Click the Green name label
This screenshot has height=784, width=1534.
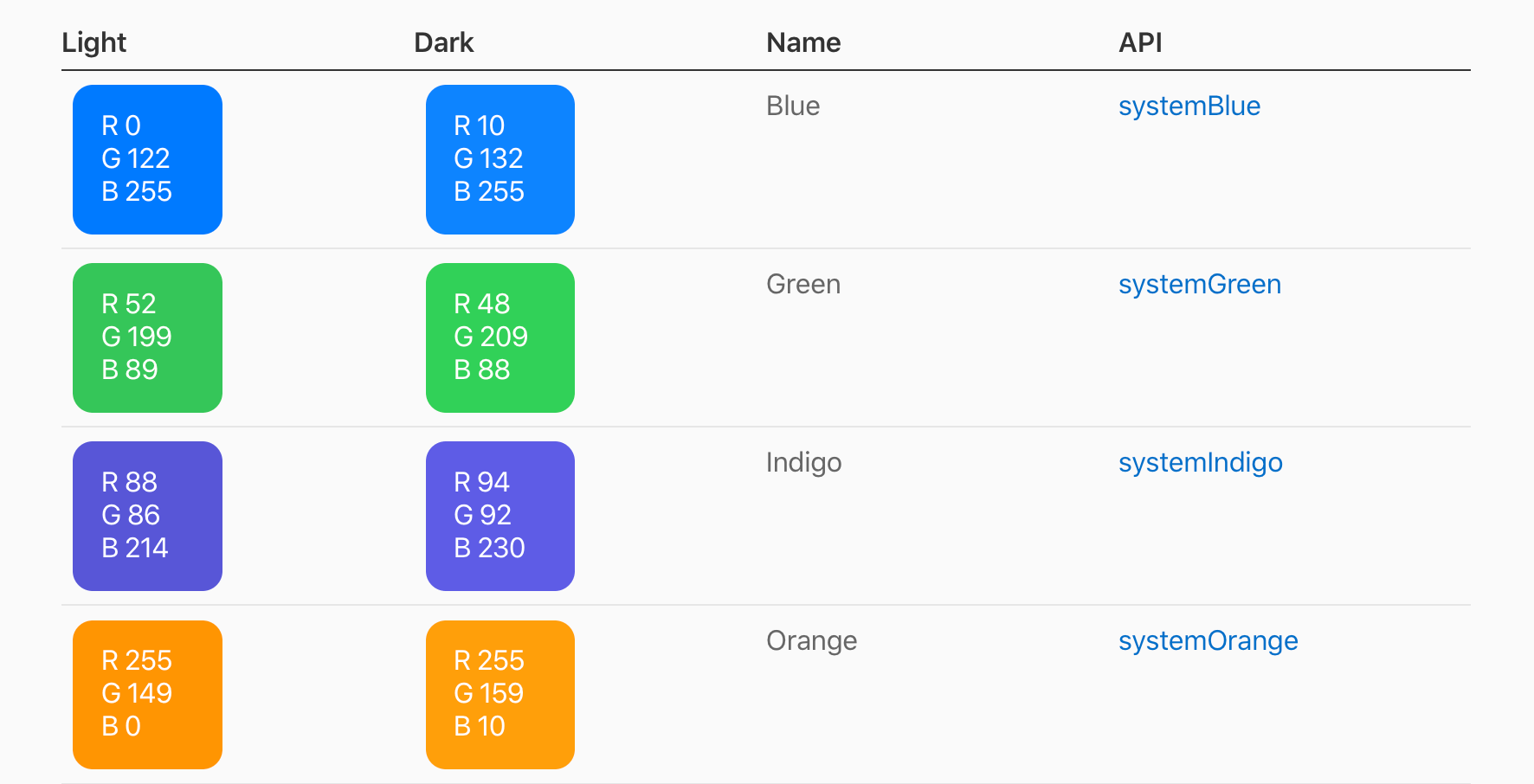click(x=803, y=285)
